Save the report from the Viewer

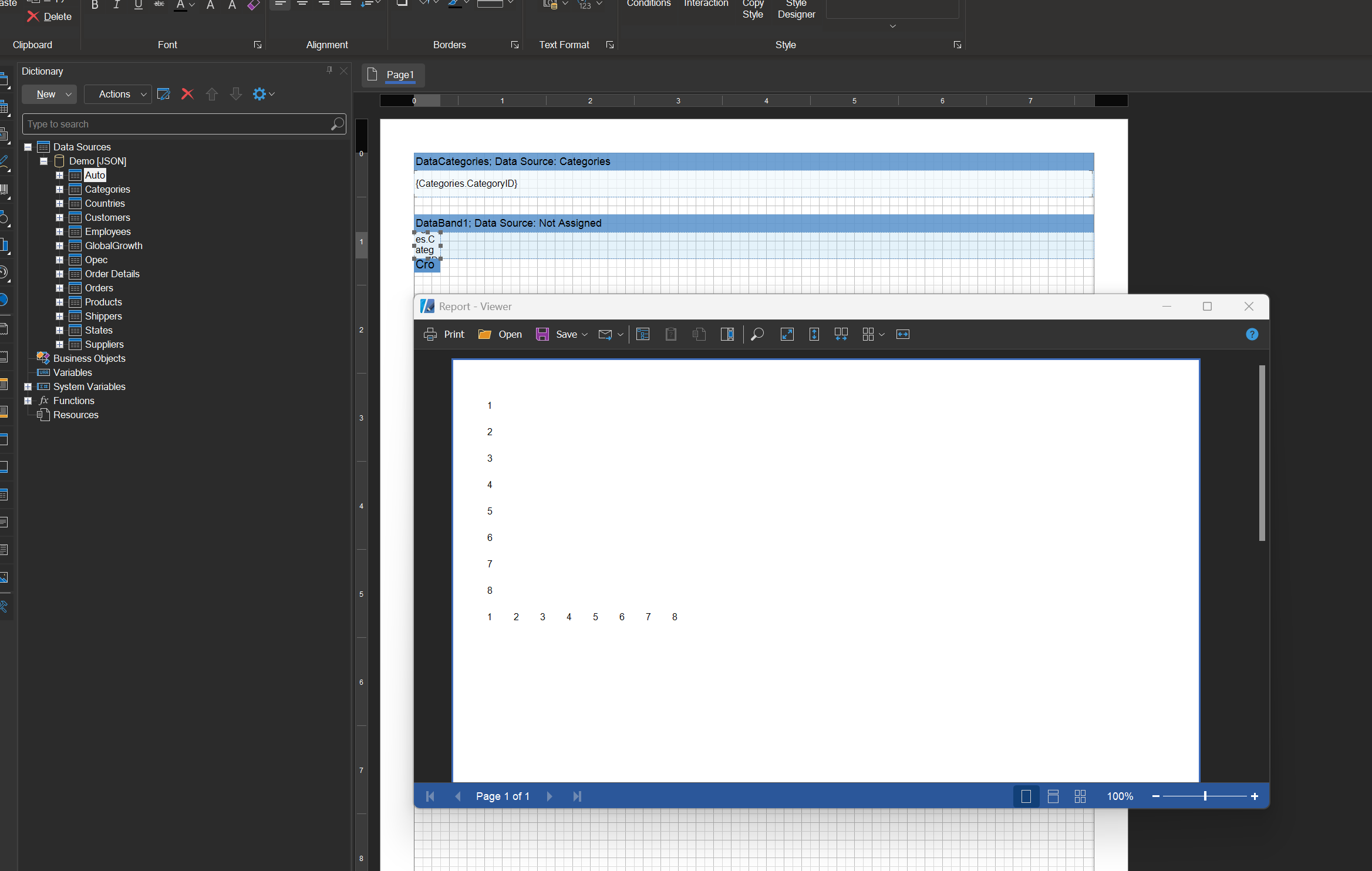(x=556, y=334)
